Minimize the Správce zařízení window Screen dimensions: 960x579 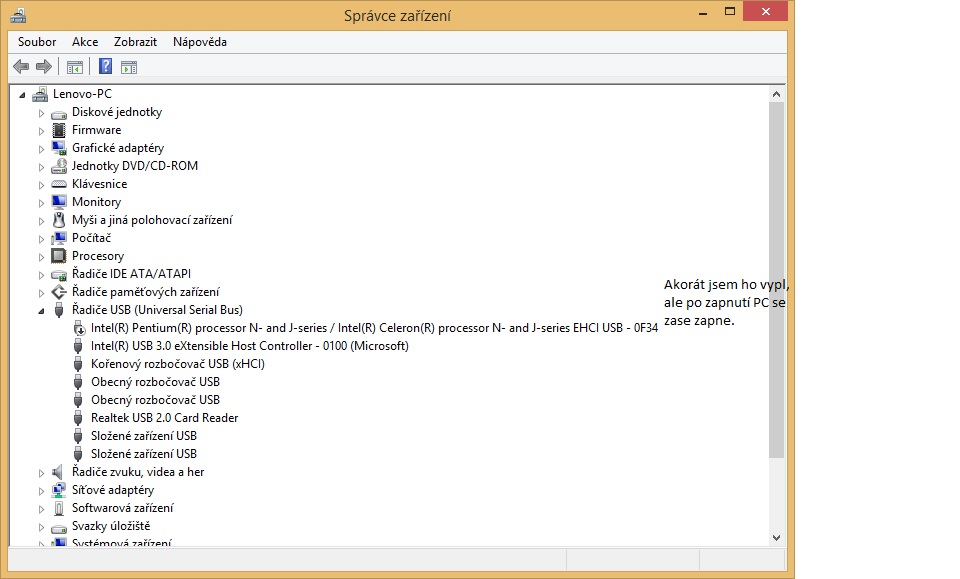(x=703, y=12)
